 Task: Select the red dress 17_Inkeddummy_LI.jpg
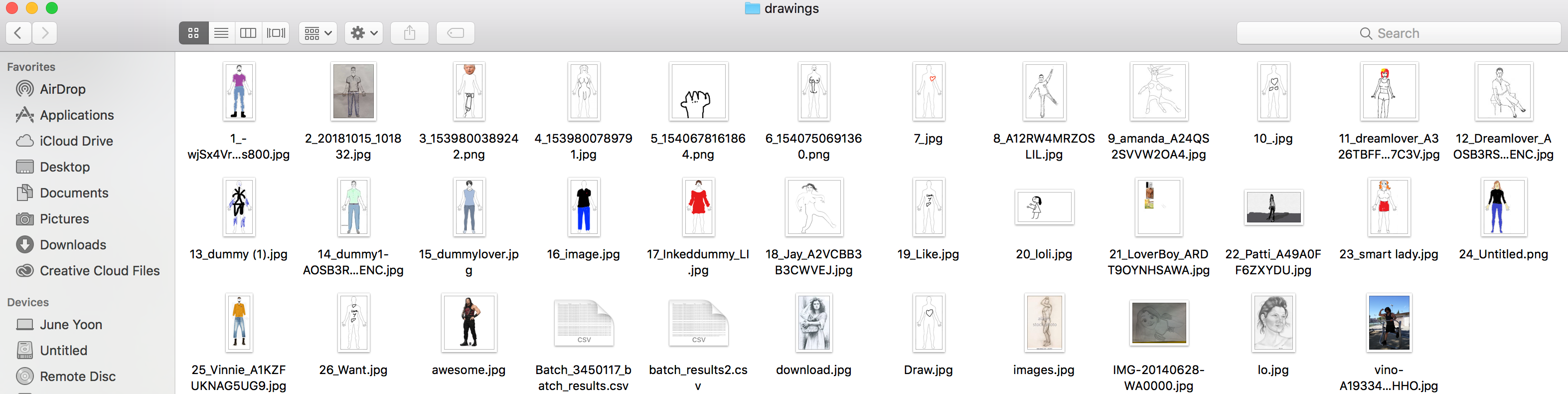click(698, 207)
